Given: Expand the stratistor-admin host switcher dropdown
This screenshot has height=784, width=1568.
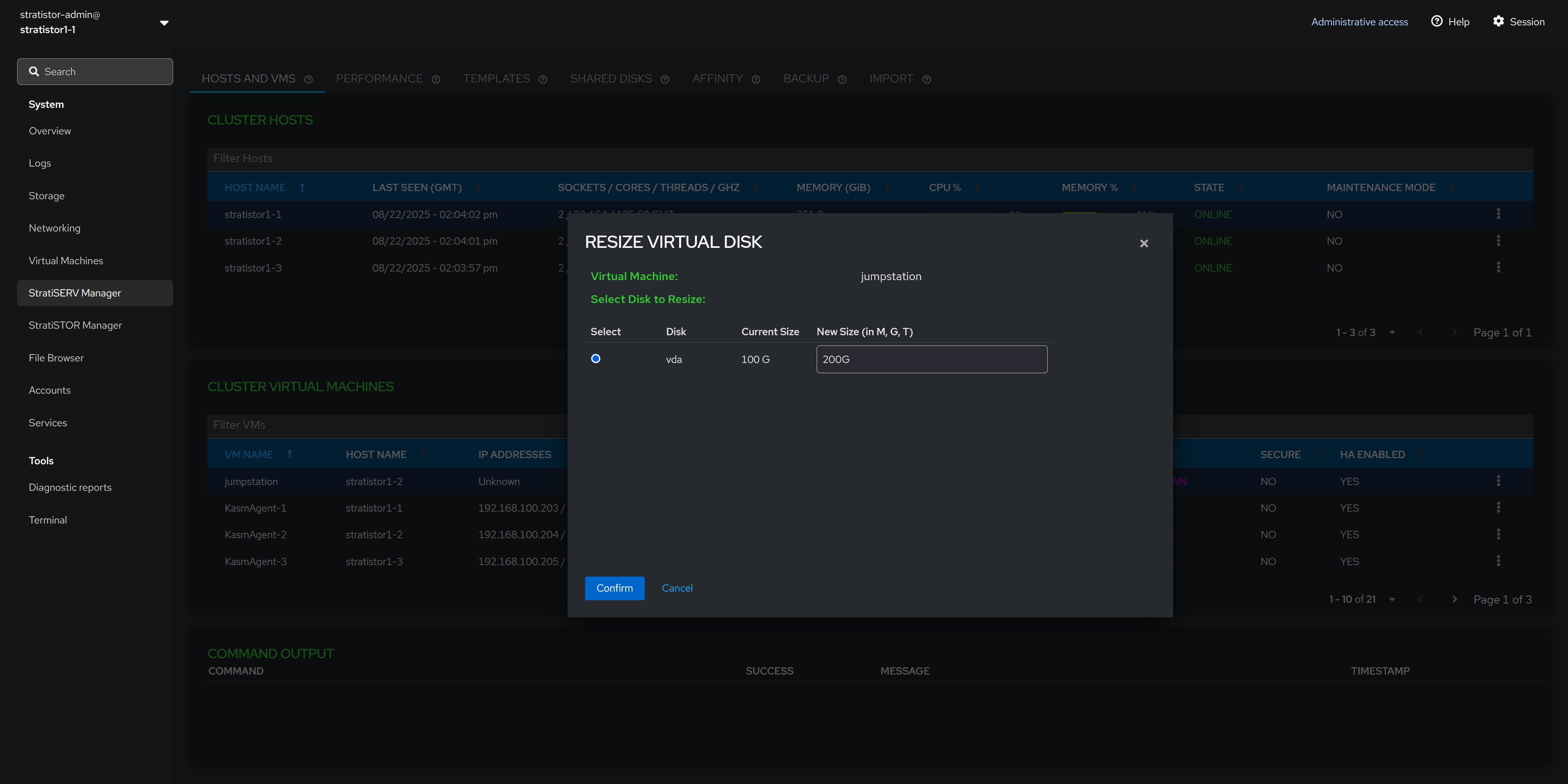Looking at the screenshot, I should click(164, 23).
